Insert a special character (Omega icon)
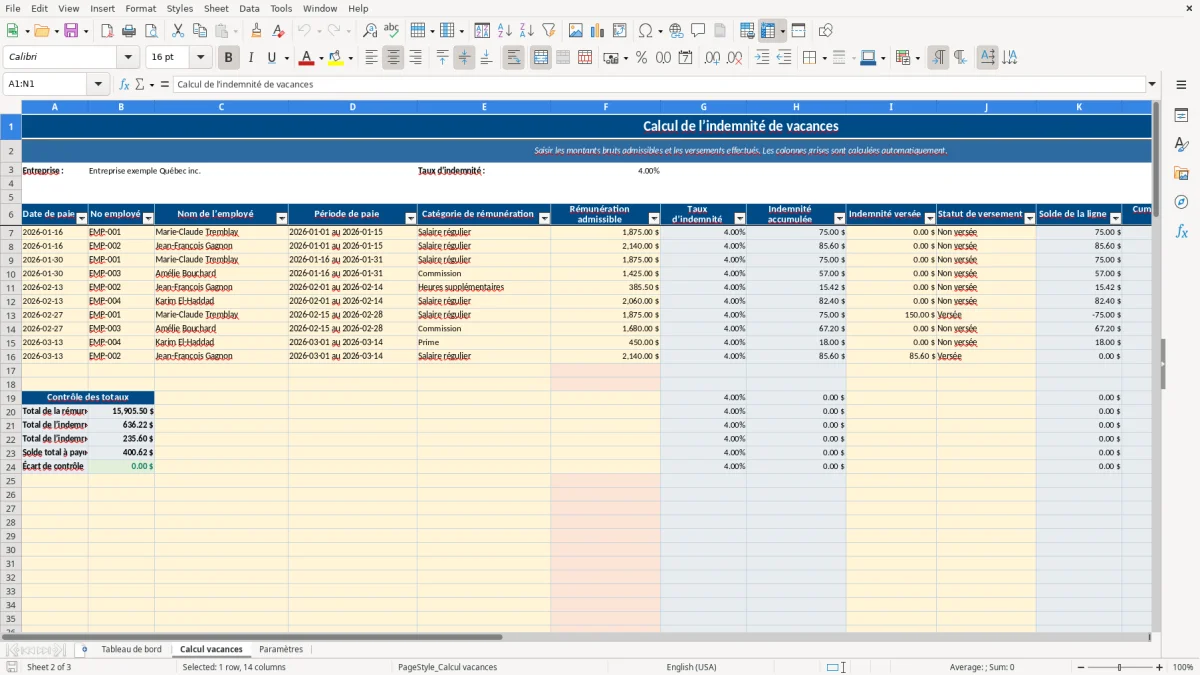The image size is (1200, 675). pos(645,31)
